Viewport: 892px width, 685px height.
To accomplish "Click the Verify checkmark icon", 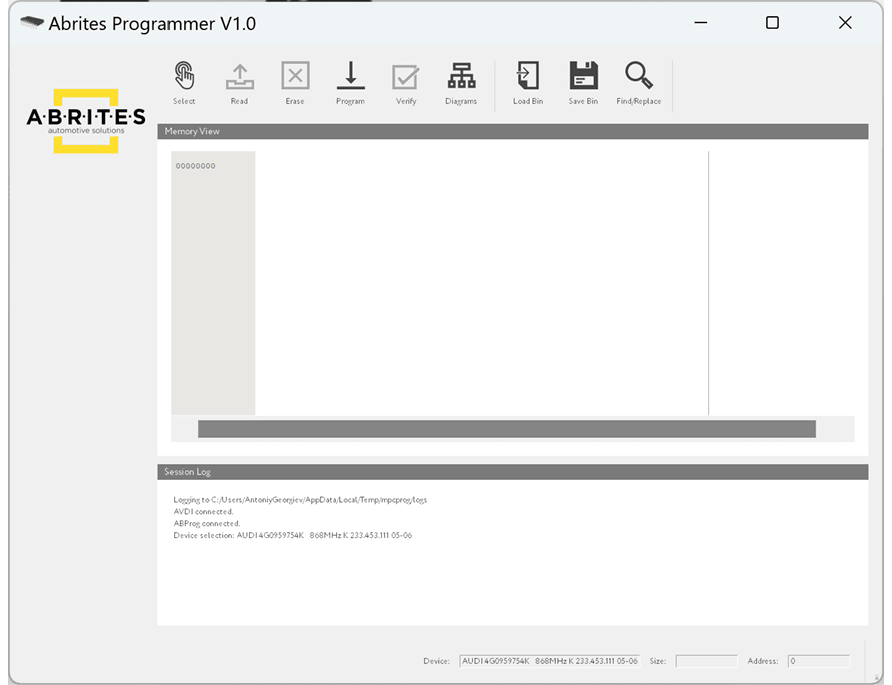I will pyautogui.click(x=405, y=78).
